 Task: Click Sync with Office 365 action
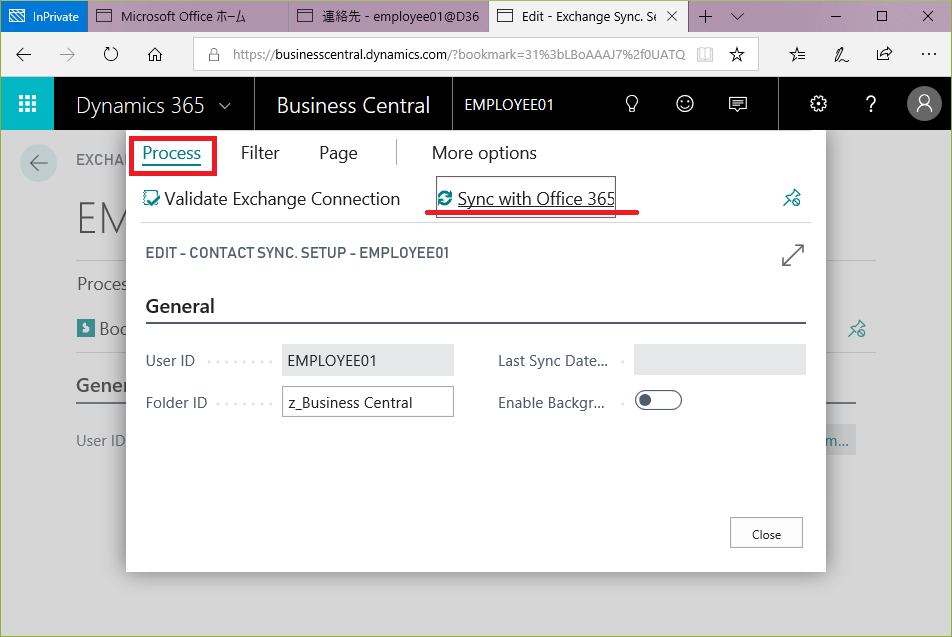coord(526,199)
